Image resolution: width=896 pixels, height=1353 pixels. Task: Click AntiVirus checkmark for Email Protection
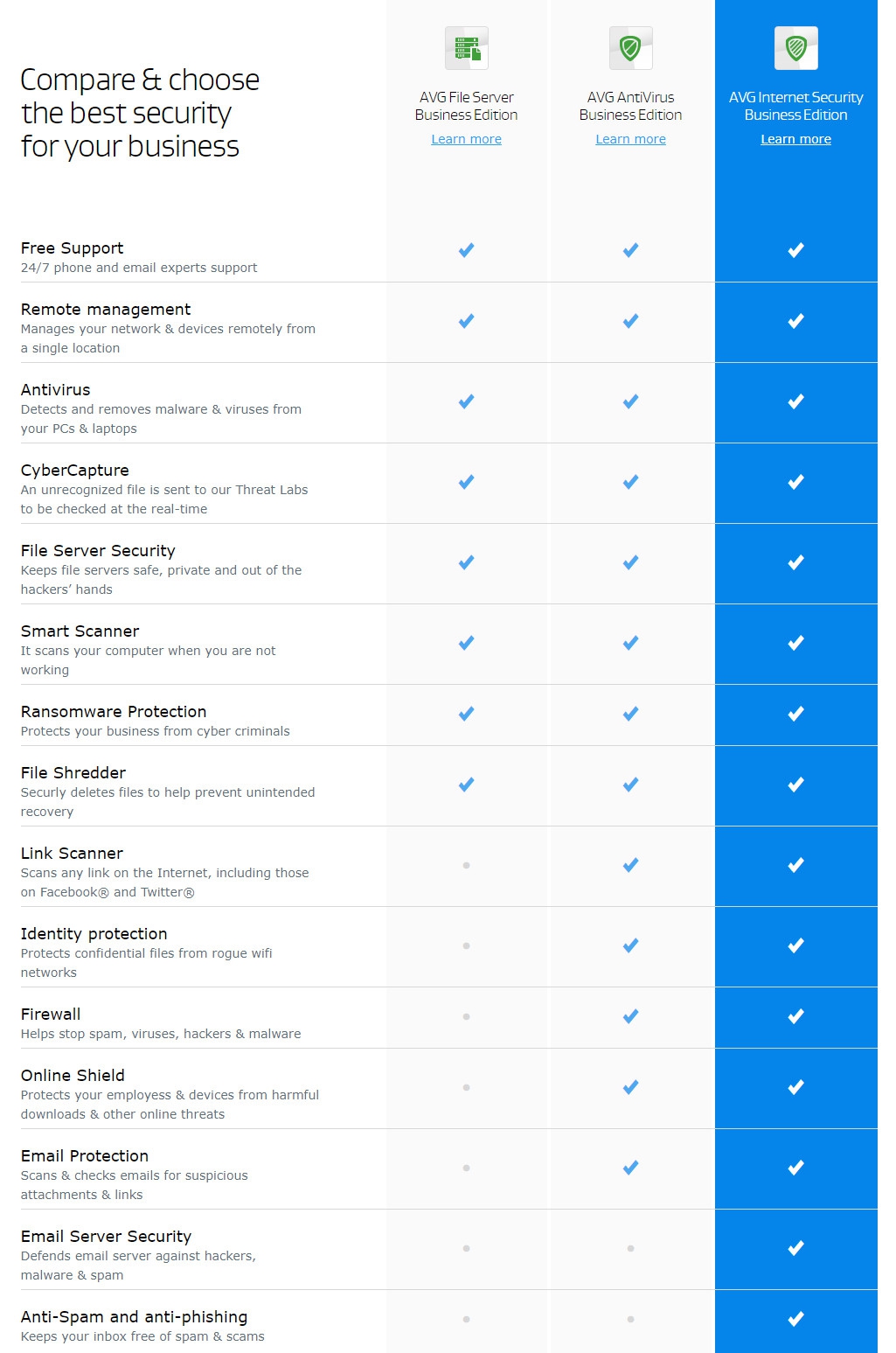tap(630, 1168)
